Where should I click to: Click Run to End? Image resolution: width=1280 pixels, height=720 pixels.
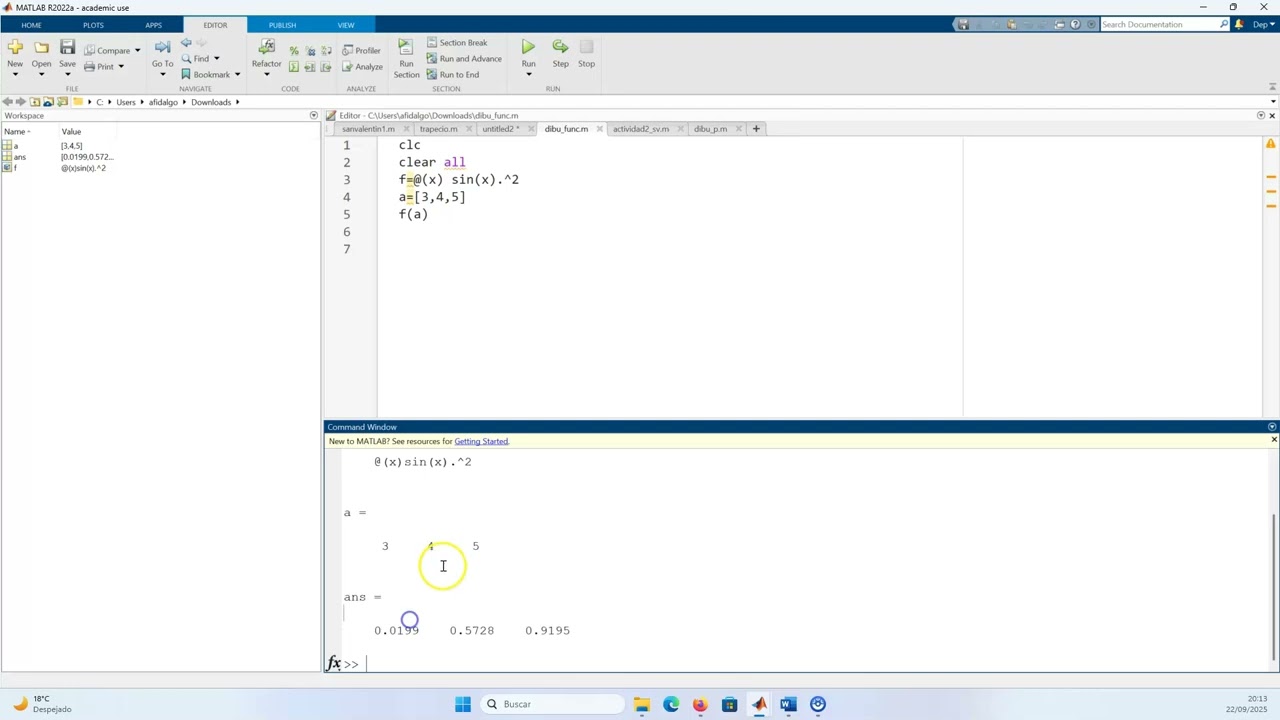[453, 74]
